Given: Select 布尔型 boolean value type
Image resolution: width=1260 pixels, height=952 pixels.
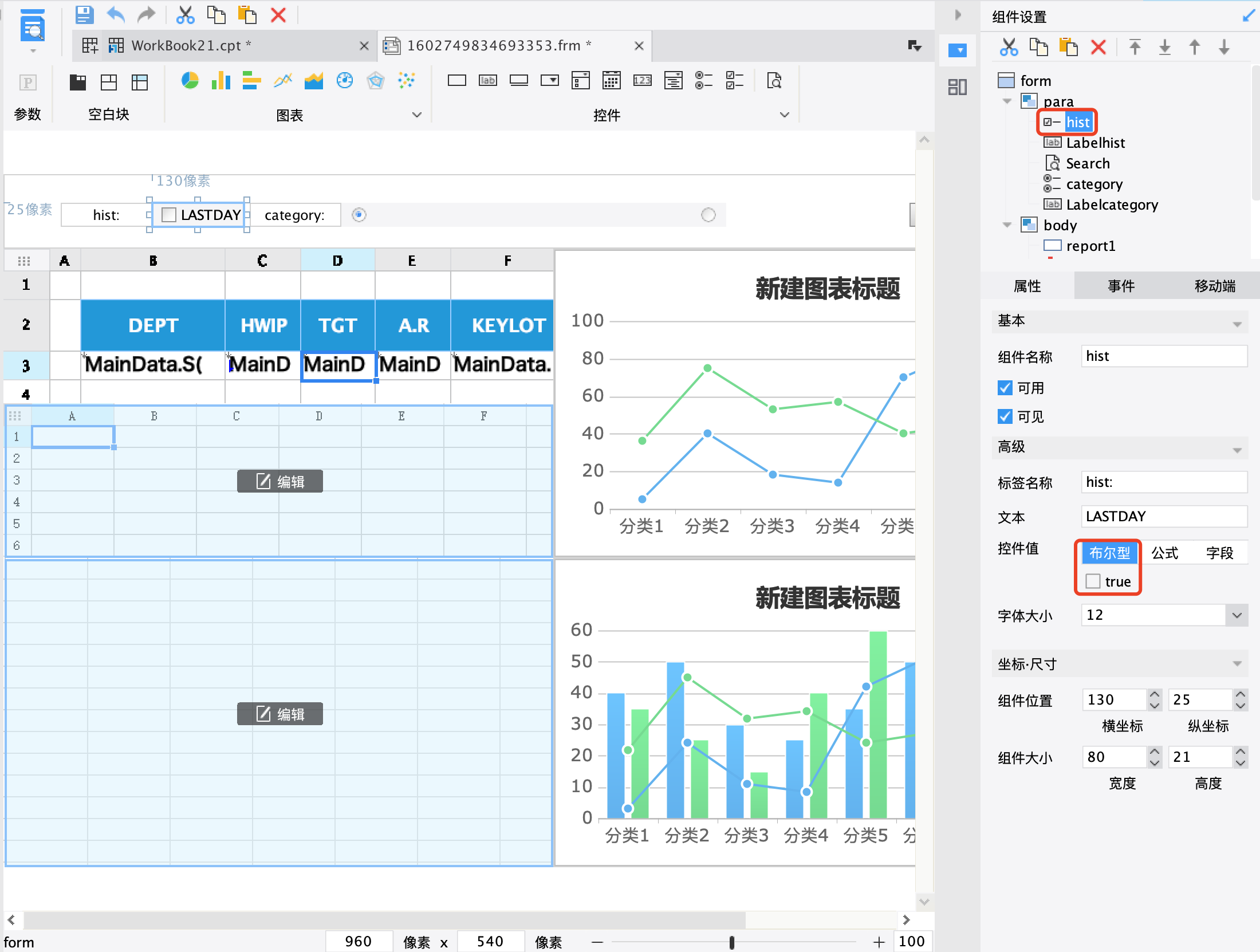Looking at the screenshot, I should 1109,553.
